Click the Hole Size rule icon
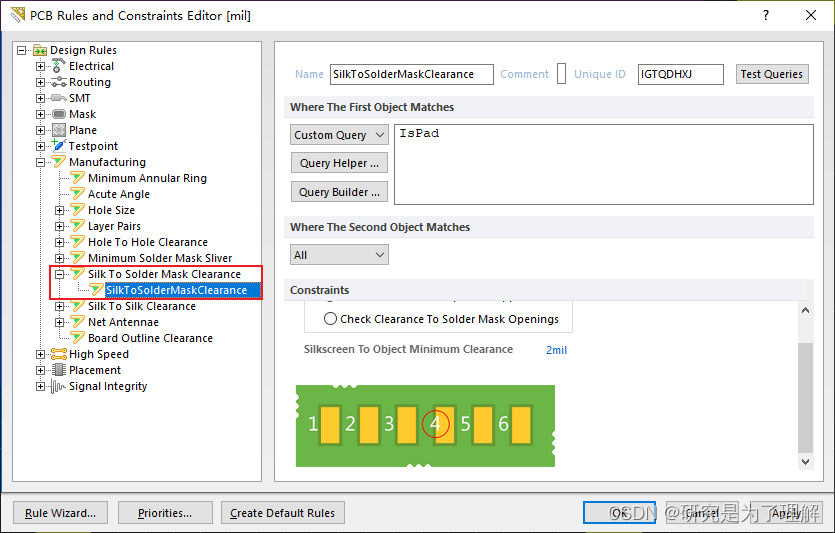Image resolution: width=835 pixels, height=533 pixels. click(78, 210)
